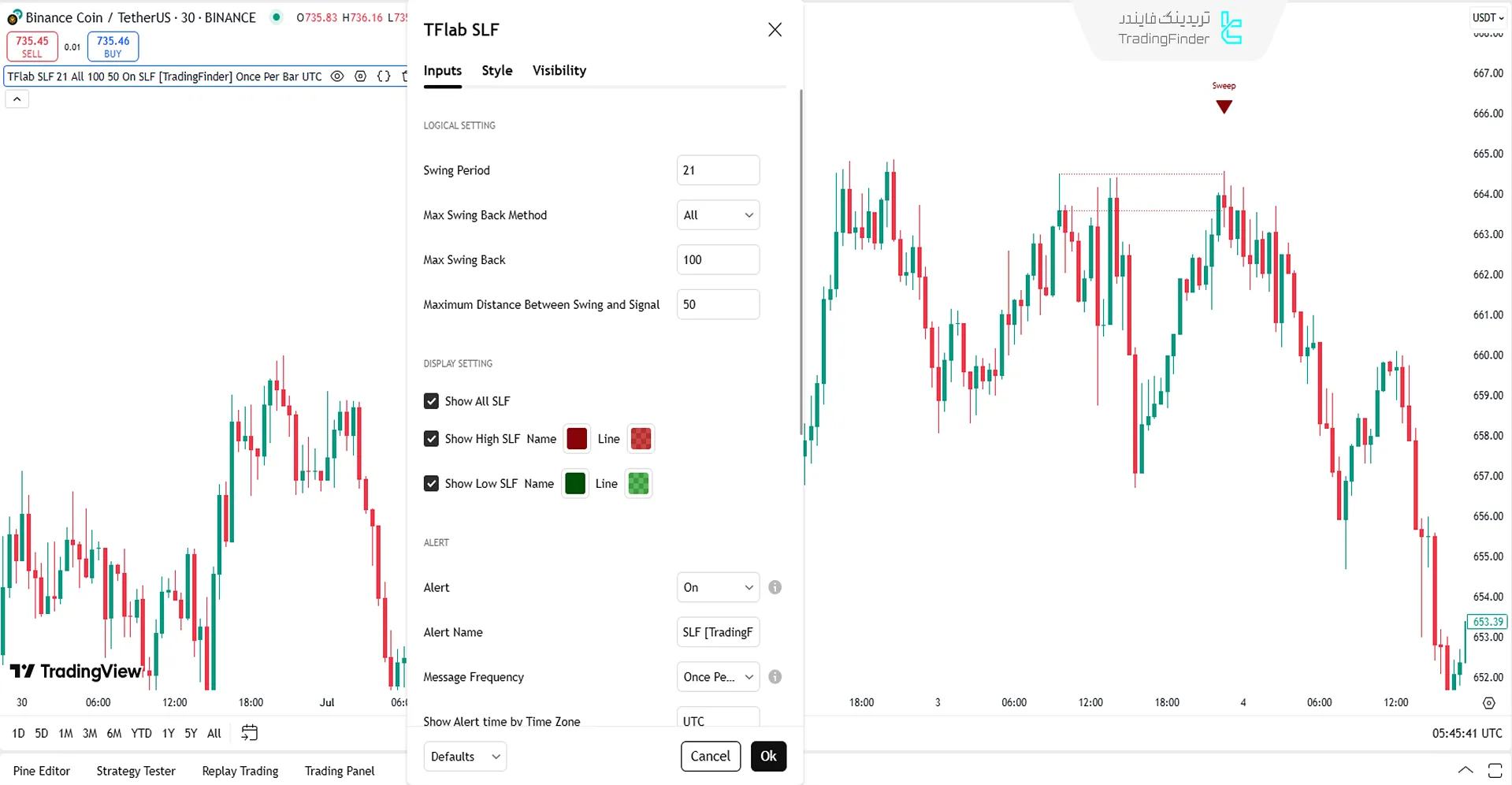Switch to the Style tab
Viewport: 1512px width, 785px height.
(497, 71)
